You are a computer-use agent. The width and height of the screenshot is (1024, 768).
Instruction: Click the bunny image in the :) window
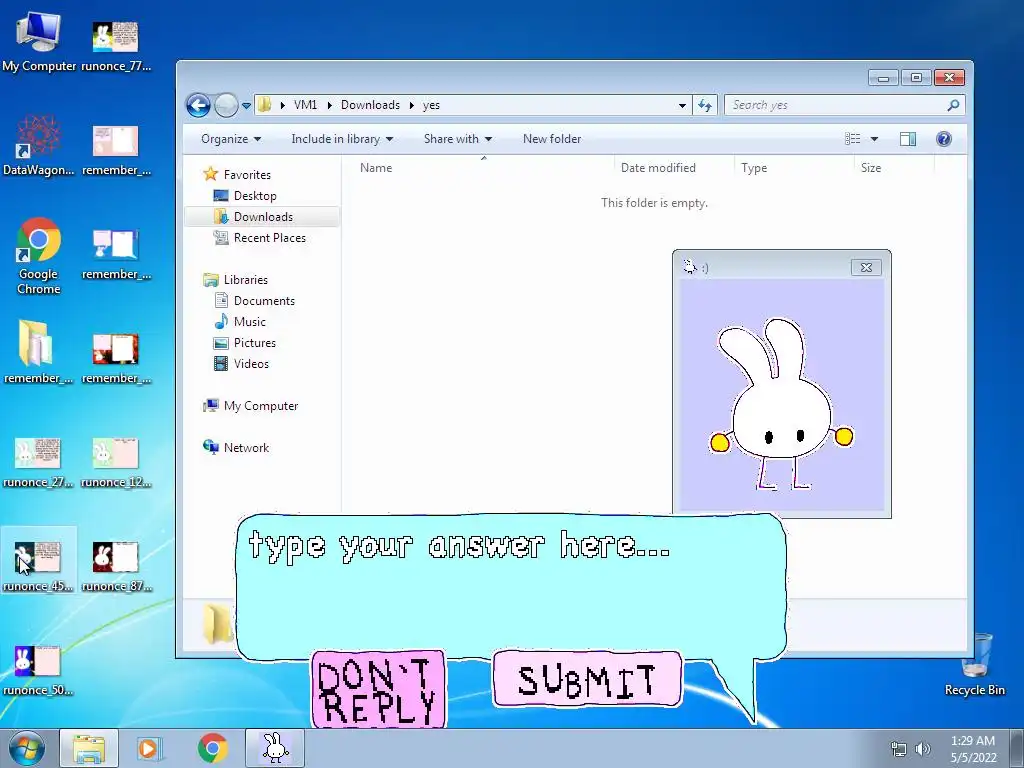(x=781, y=403)
